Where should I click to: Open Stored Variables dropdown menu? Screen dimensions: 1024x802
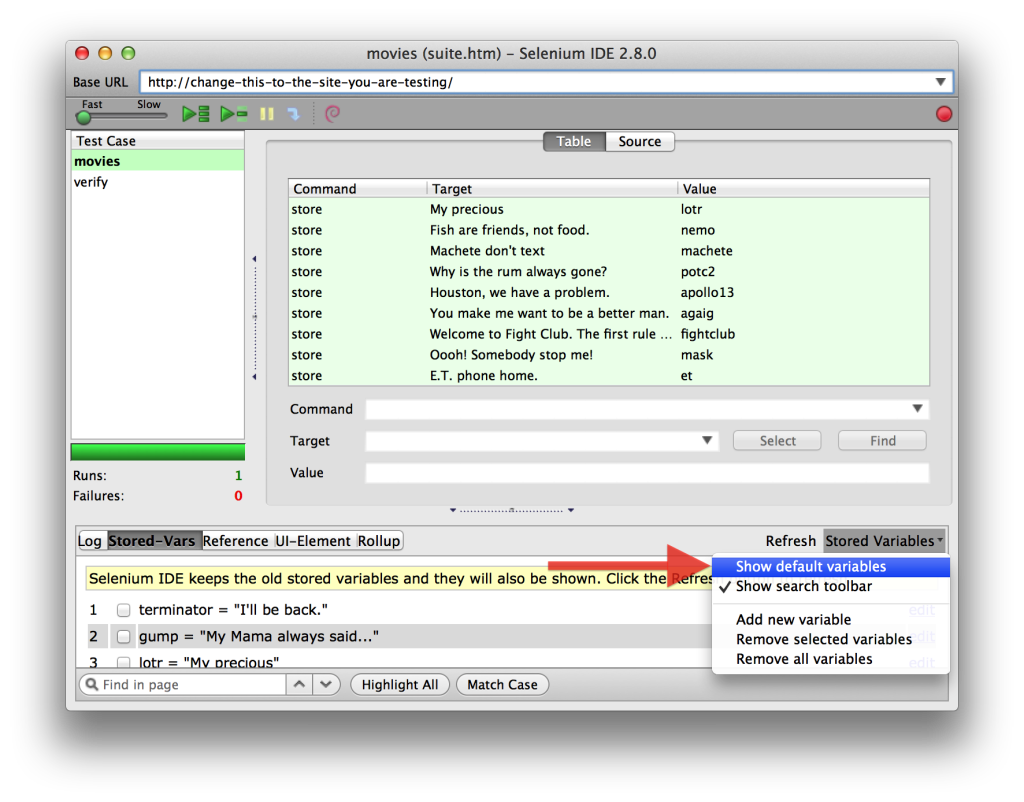884,541
